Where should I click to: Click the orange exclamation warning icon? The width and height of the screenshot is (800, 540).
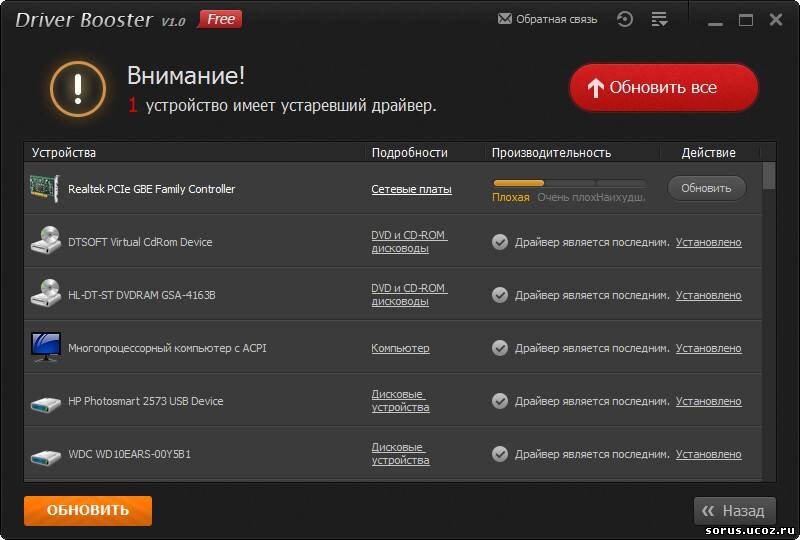[x=78, y=89]
